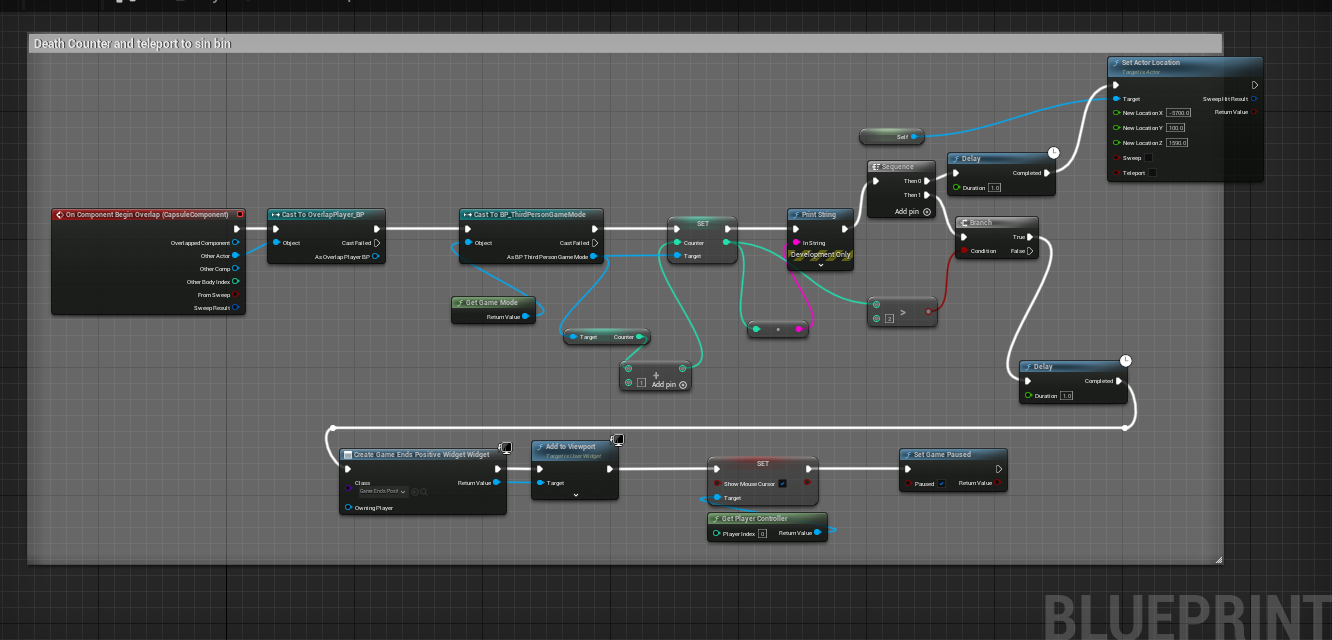Uncheck Show Mouse Cursor on SET node
The image size is (1332, 640).
coord(782,483)
